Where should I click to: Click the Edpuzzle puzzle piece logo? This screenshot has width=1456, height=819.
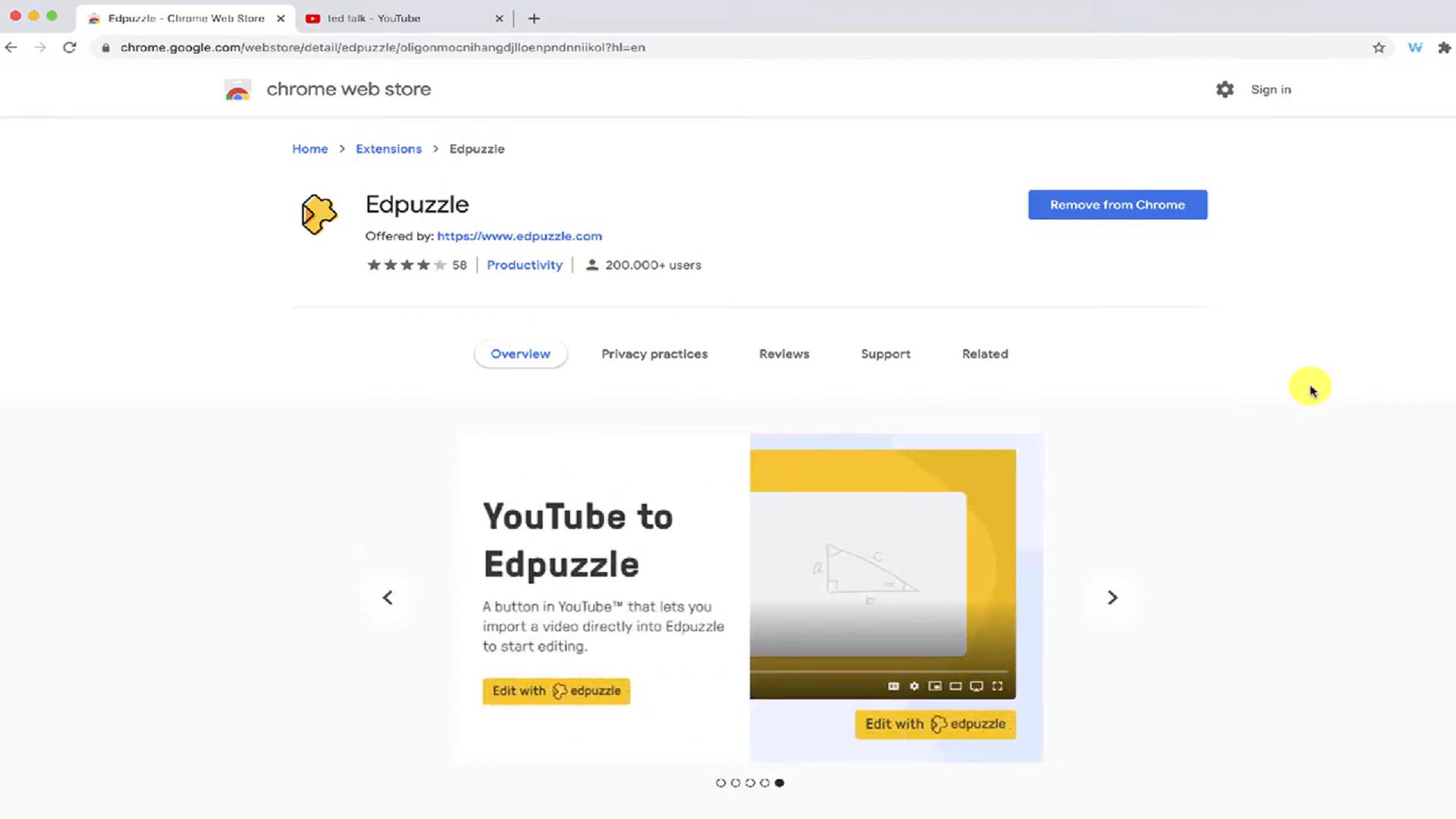tap(318, 214)
